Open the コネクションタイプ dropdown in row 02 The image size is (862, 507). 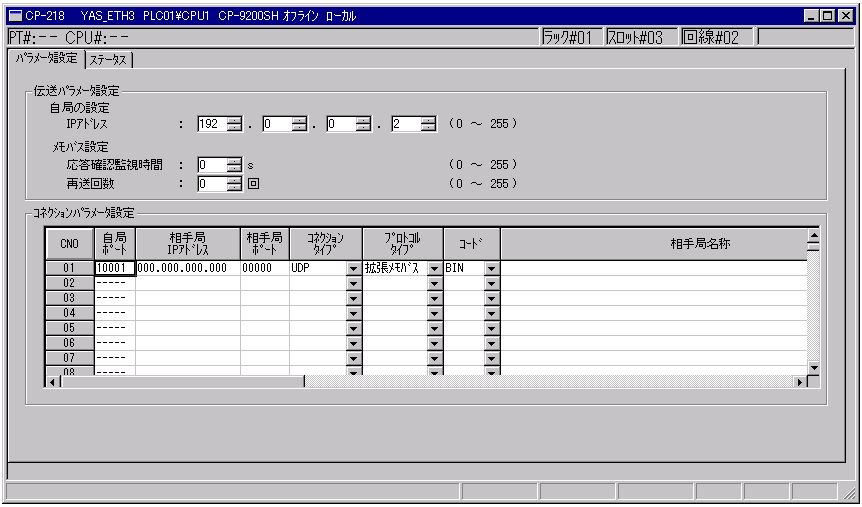pos(352,284)
